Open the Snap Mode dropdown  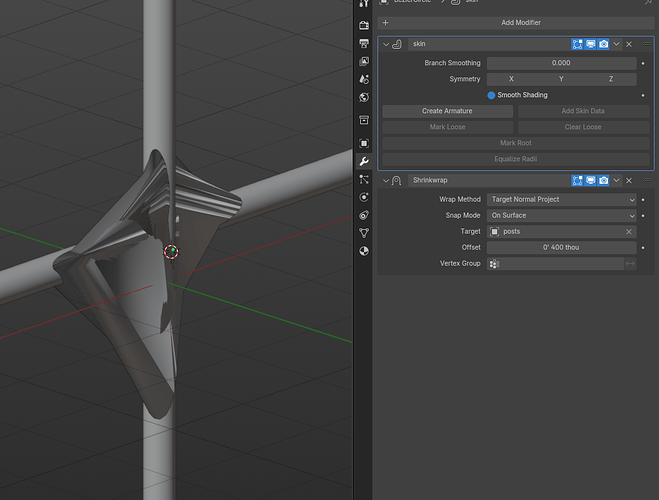(x=561, y=216)
